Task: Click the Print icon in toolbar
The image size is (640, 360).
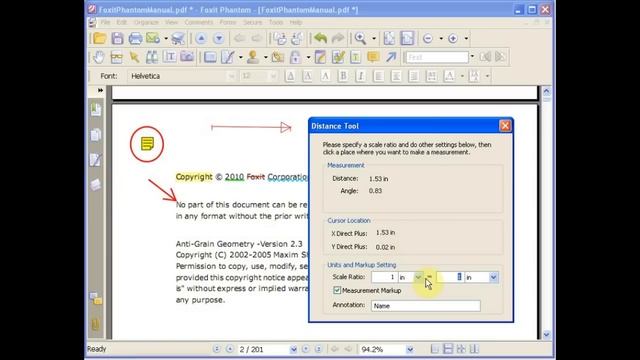Action: point(135,38)
